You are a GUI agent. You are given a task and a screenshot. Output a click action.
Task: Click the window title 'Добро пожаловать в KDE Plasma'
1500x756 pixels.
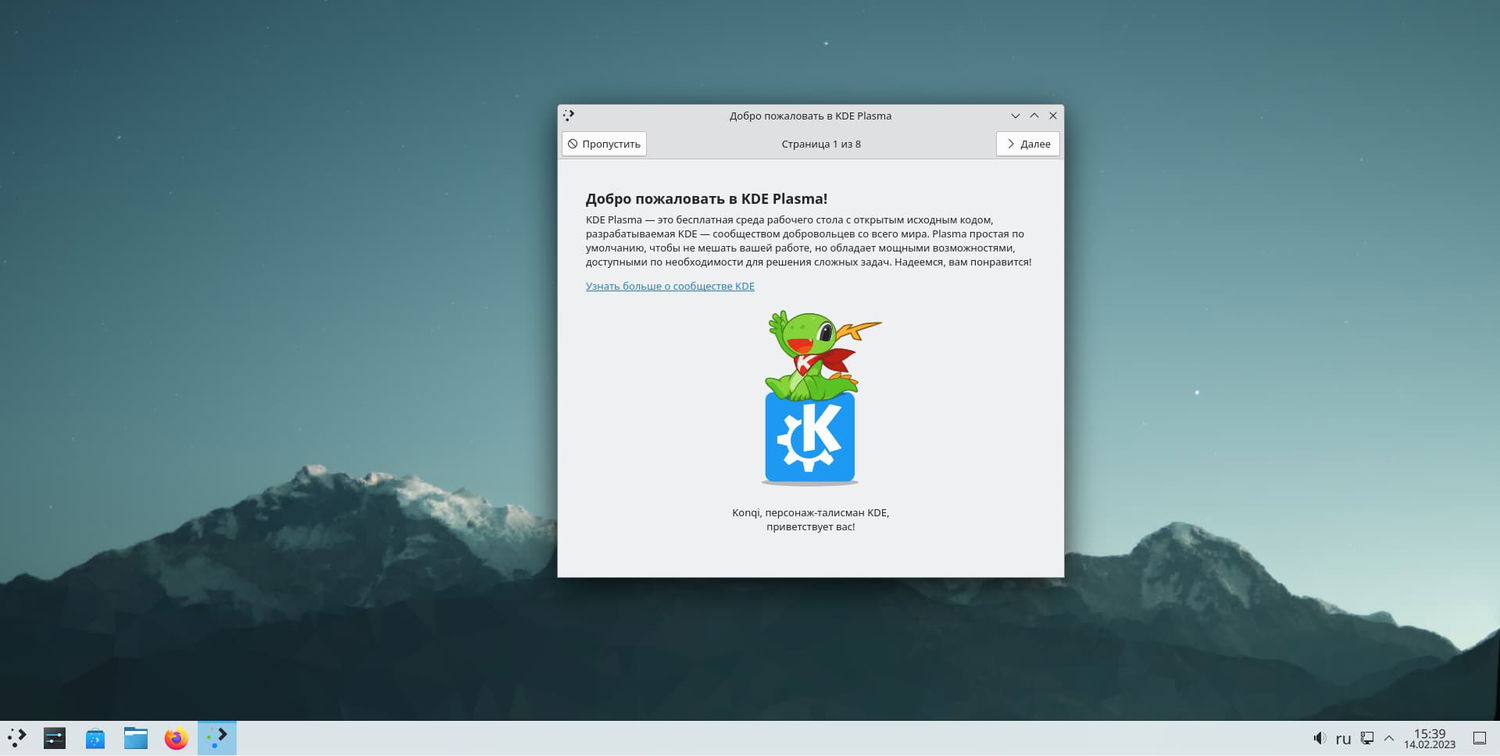810,116
